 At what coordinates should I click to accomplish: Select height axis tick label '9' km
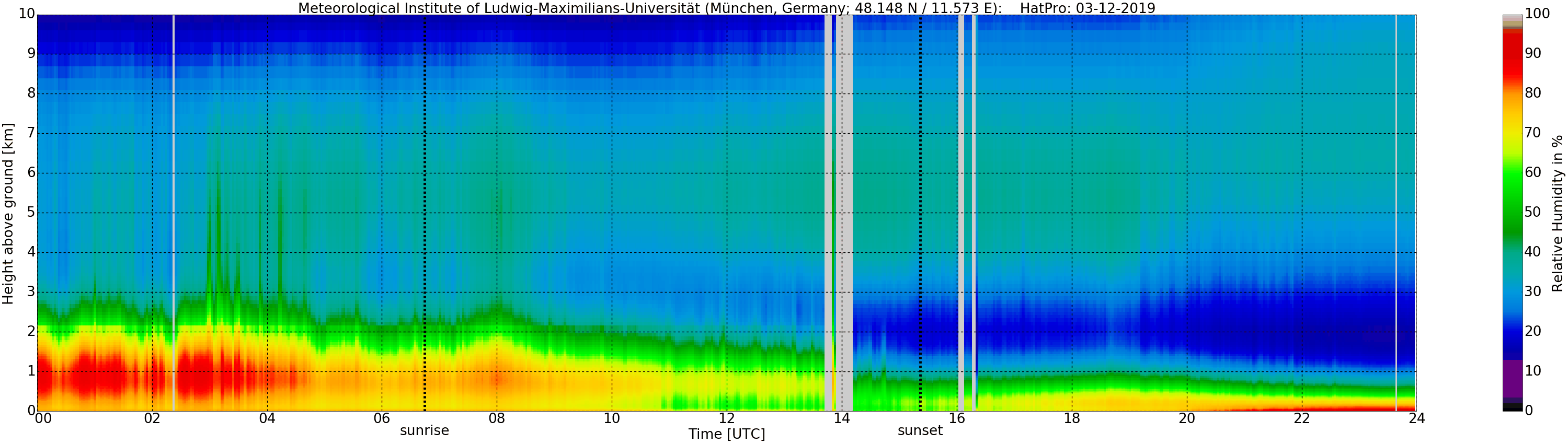[31, 53]
